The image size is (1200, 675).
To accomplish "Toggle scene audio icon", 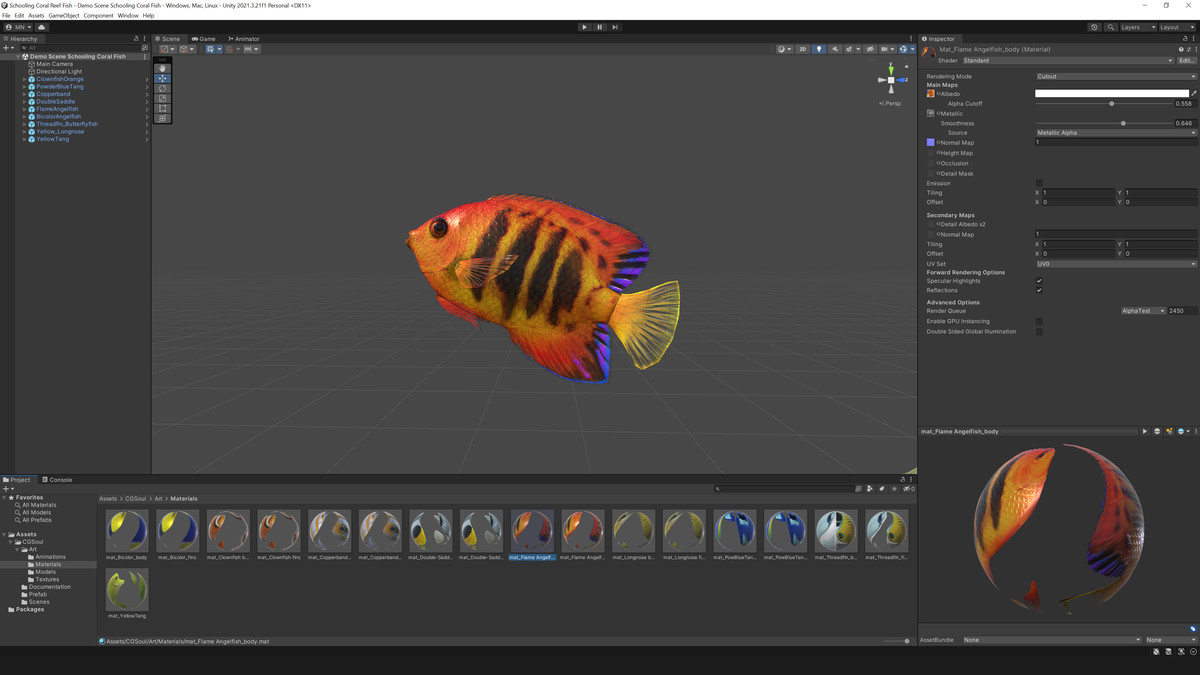I will 834,49.
